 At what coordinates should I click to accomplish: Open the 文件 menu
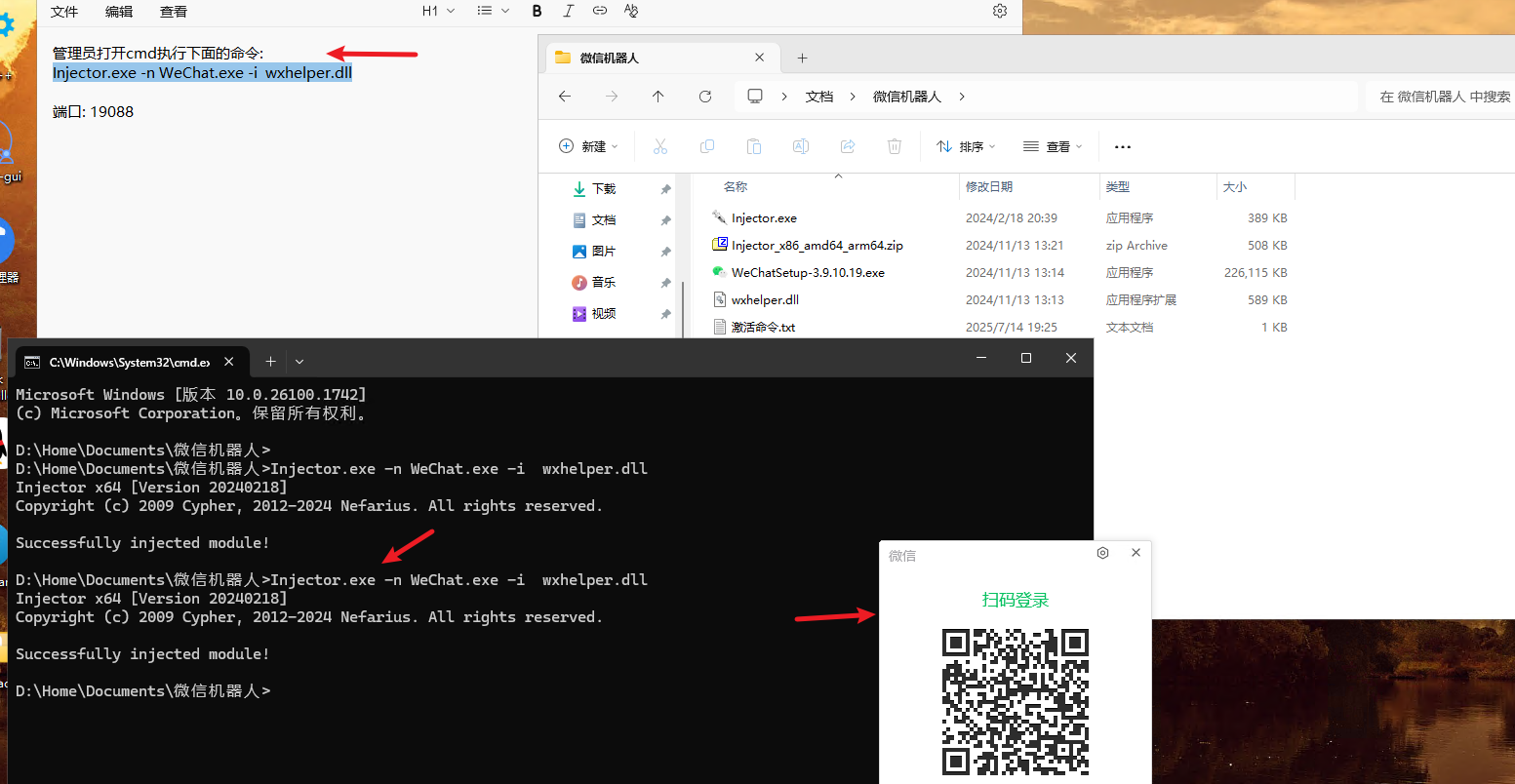coord(64,12)
